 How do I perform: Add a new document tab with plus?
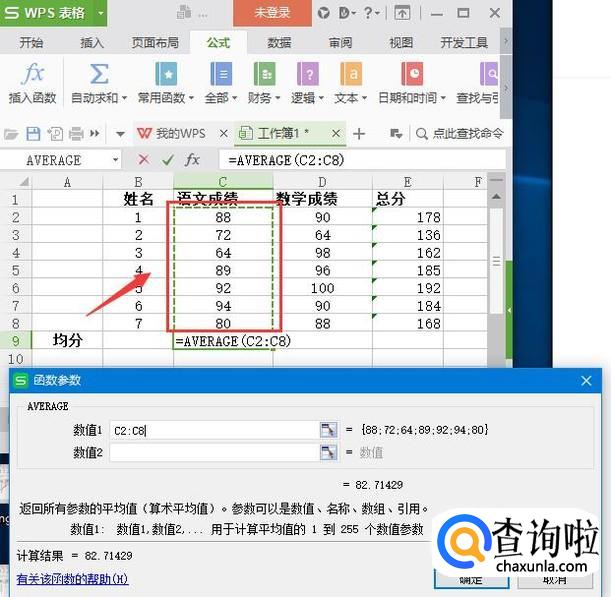[359, 134]
